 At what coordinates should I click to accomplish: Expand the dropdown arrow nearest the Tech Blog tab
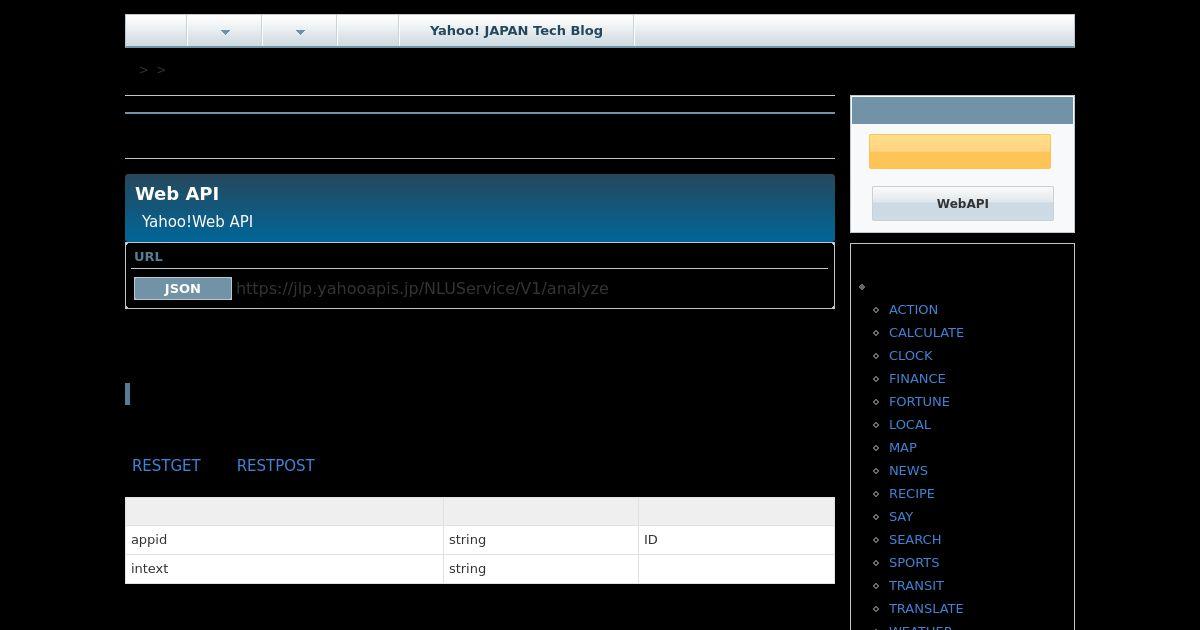click(x=300, y=31)
